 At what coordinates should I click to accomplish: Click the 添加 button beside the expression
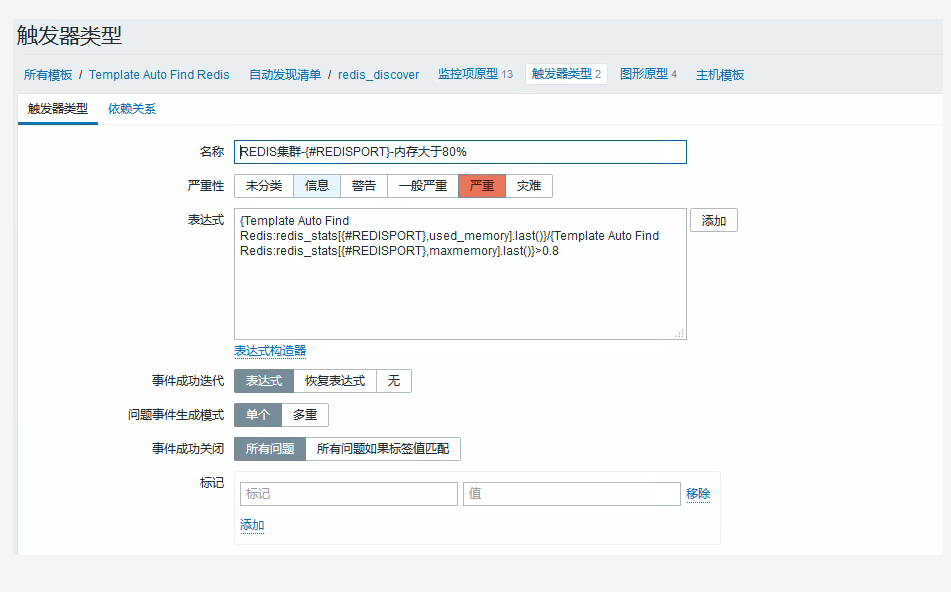pyautogui.click(x=714, y=220)
